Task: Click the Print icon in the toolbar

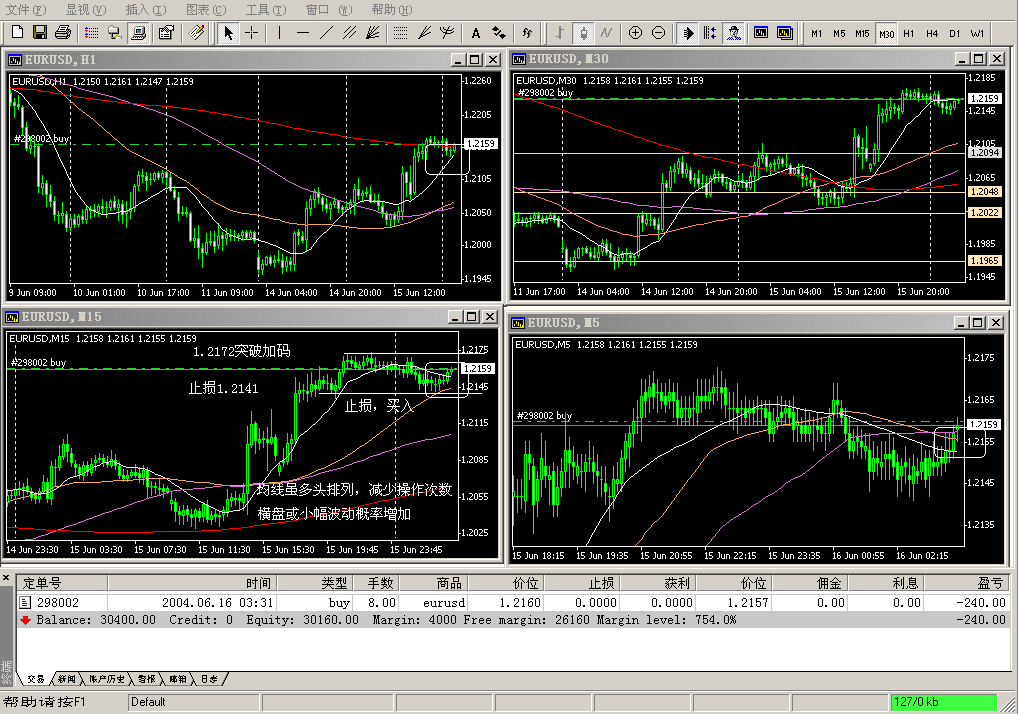Action: pos(140,33)
